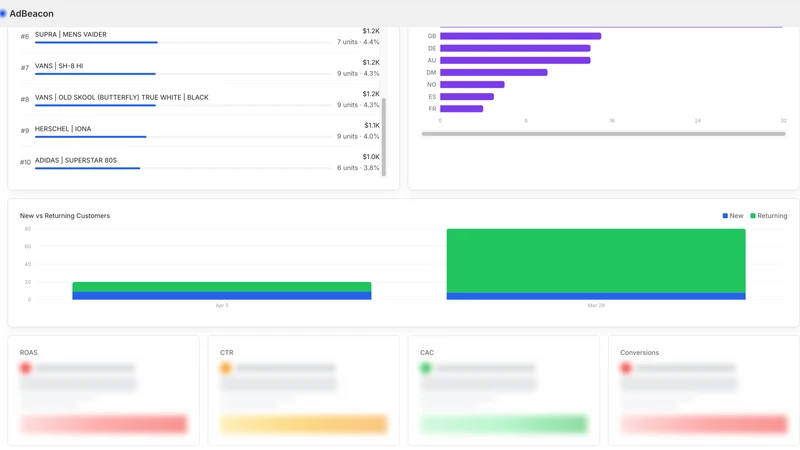
Task: Click the top products vertical scrollbar
Action: click(x=384, y=137)
